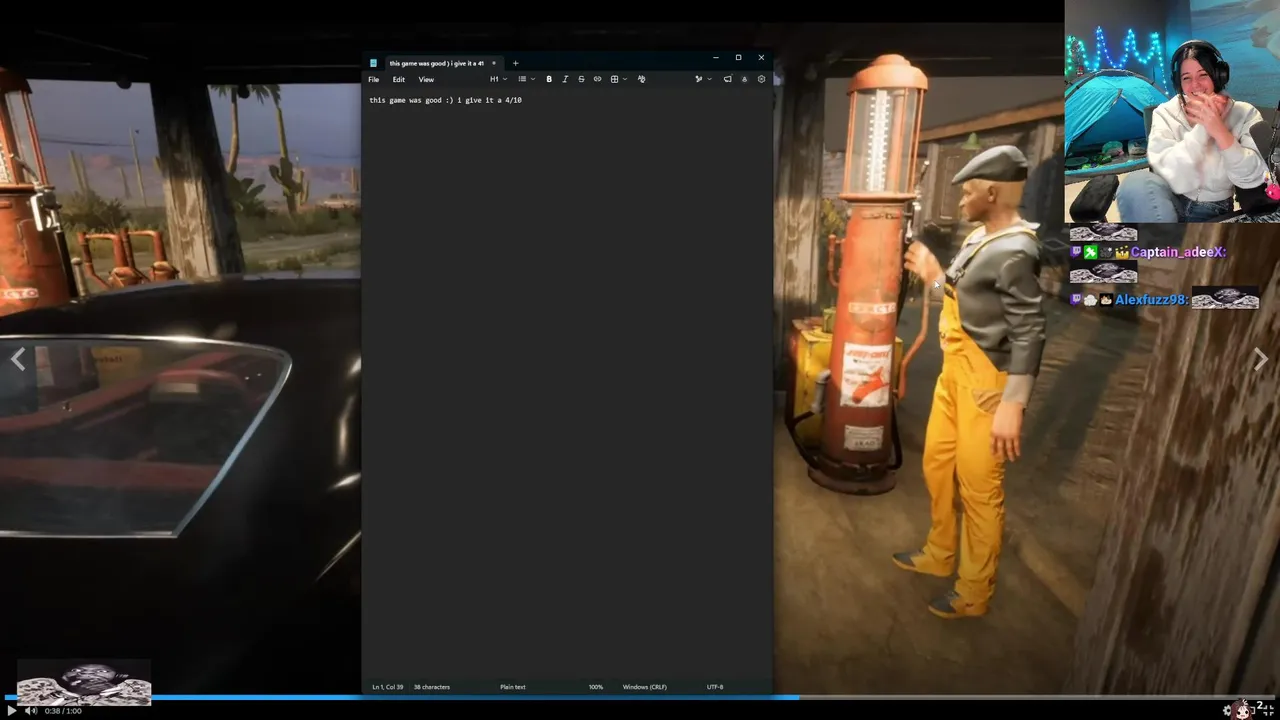The height and width of the screenshot is (720, 1280).
Task: Click the Captain_adeeX username in chat
Action: pos(1178,252)
